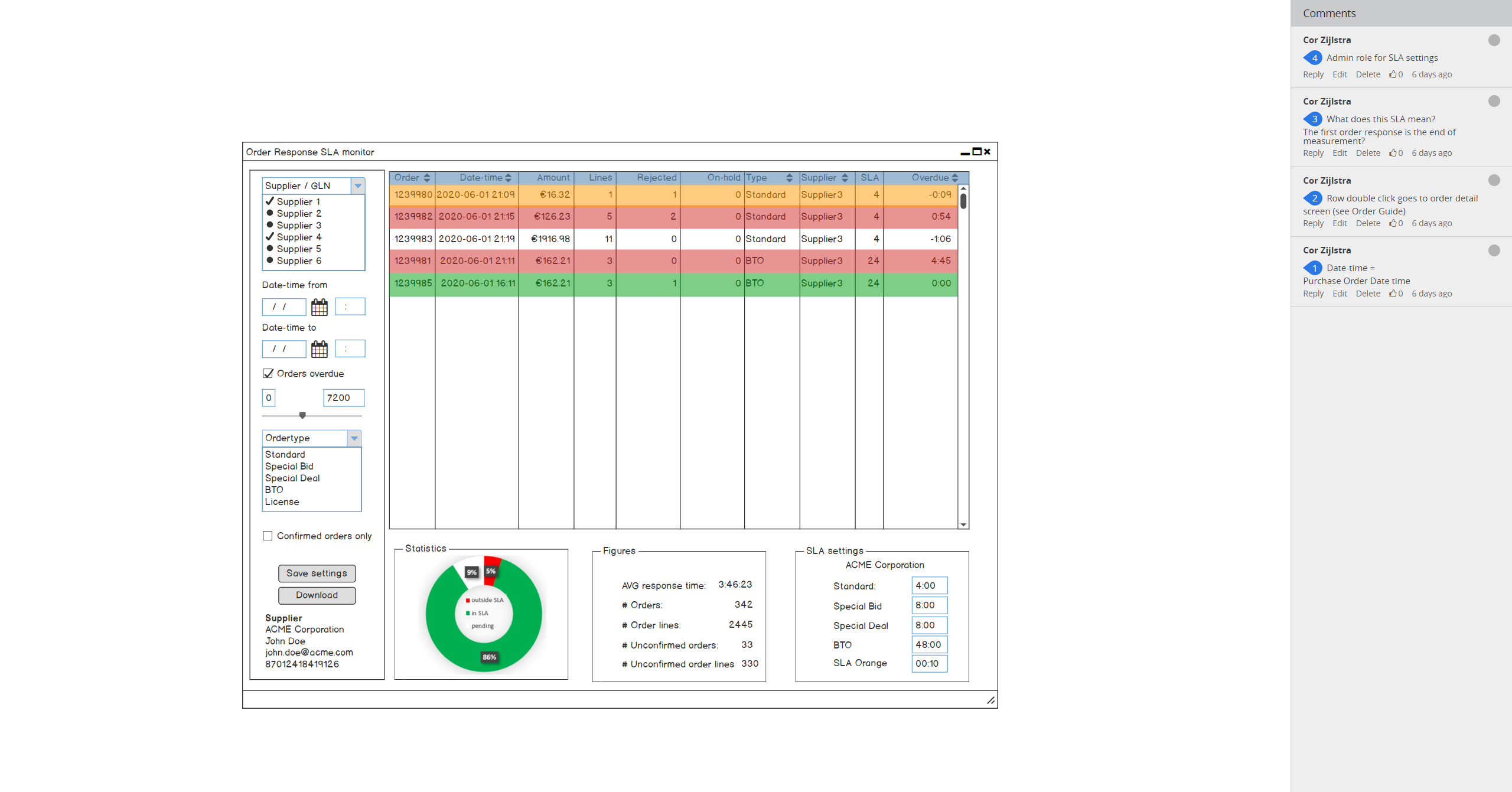
Task: Open the Date-time to calendar picker
Action: (x=319, y=349)
